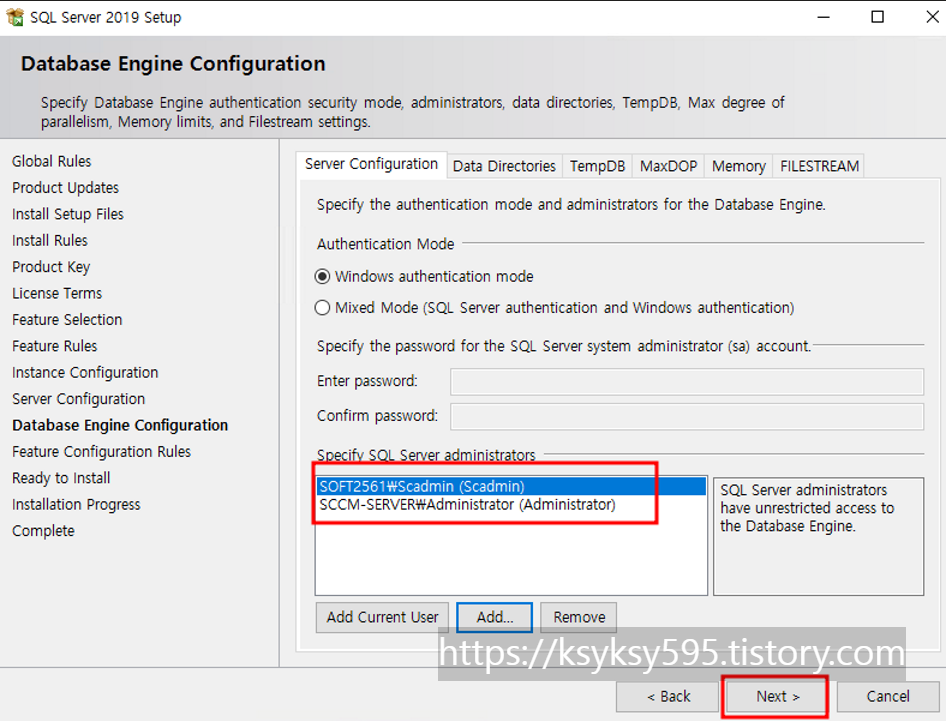Click Global Rules step in sidebar
Screen dimensions: 946x721
[x=51, y=161]
